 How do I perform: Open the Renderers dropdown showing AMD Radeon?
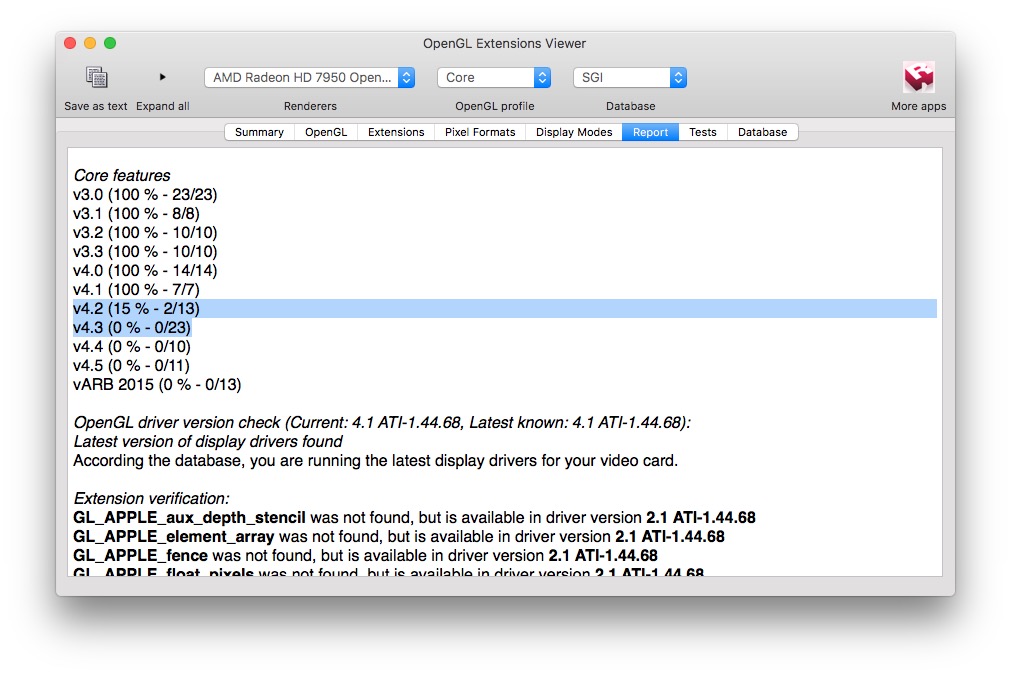(309, 77)
